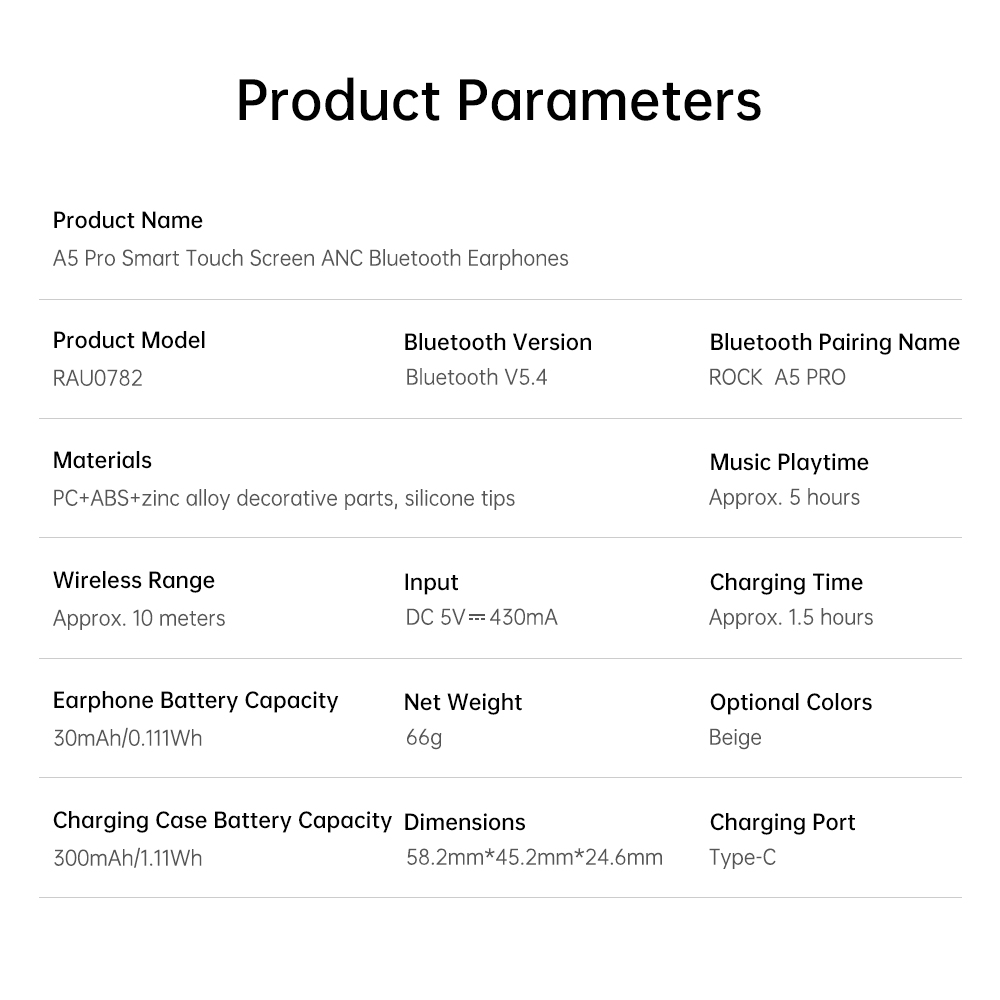Click the Product Name label
Viewport: 1000px width, 1000px height.
point(128,220)
